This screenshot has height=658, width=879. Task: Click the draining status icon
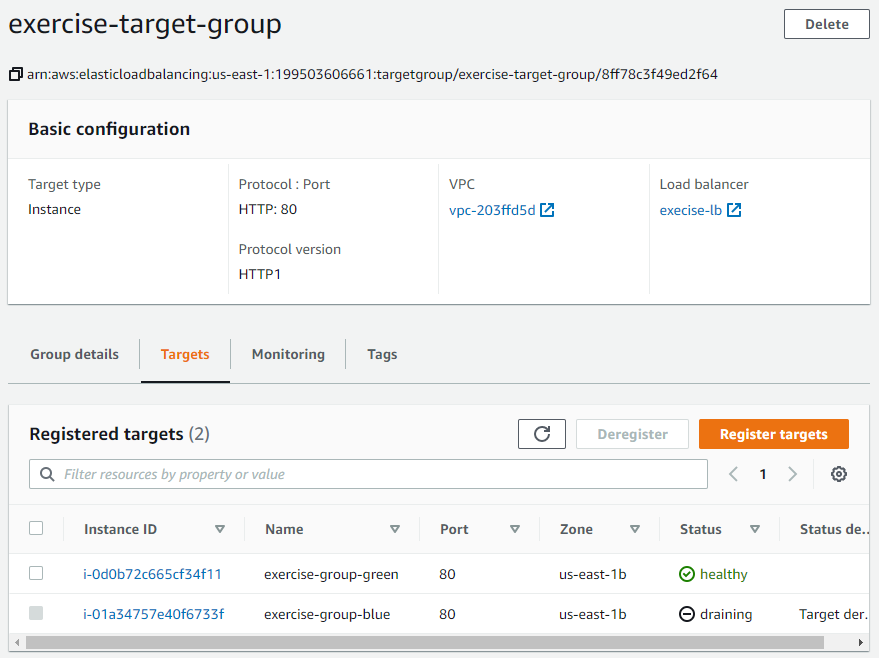click(687, 614)
